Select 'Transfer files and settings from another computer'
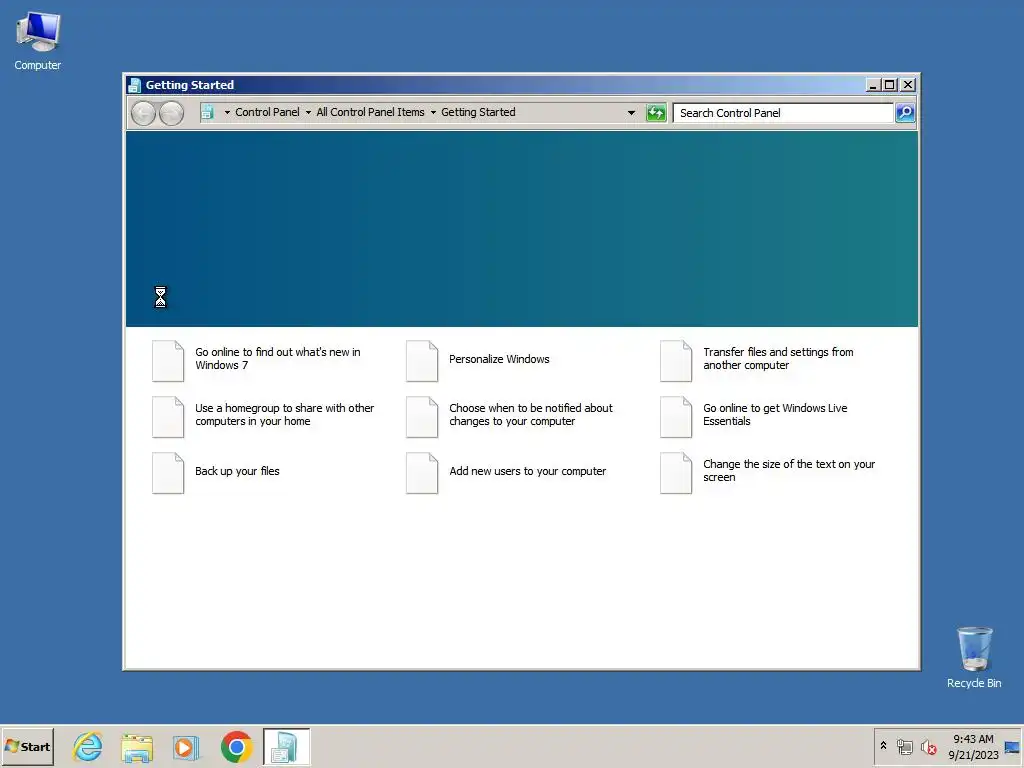This screenshot has height=768, width=1024. click(x=778, y=359)
